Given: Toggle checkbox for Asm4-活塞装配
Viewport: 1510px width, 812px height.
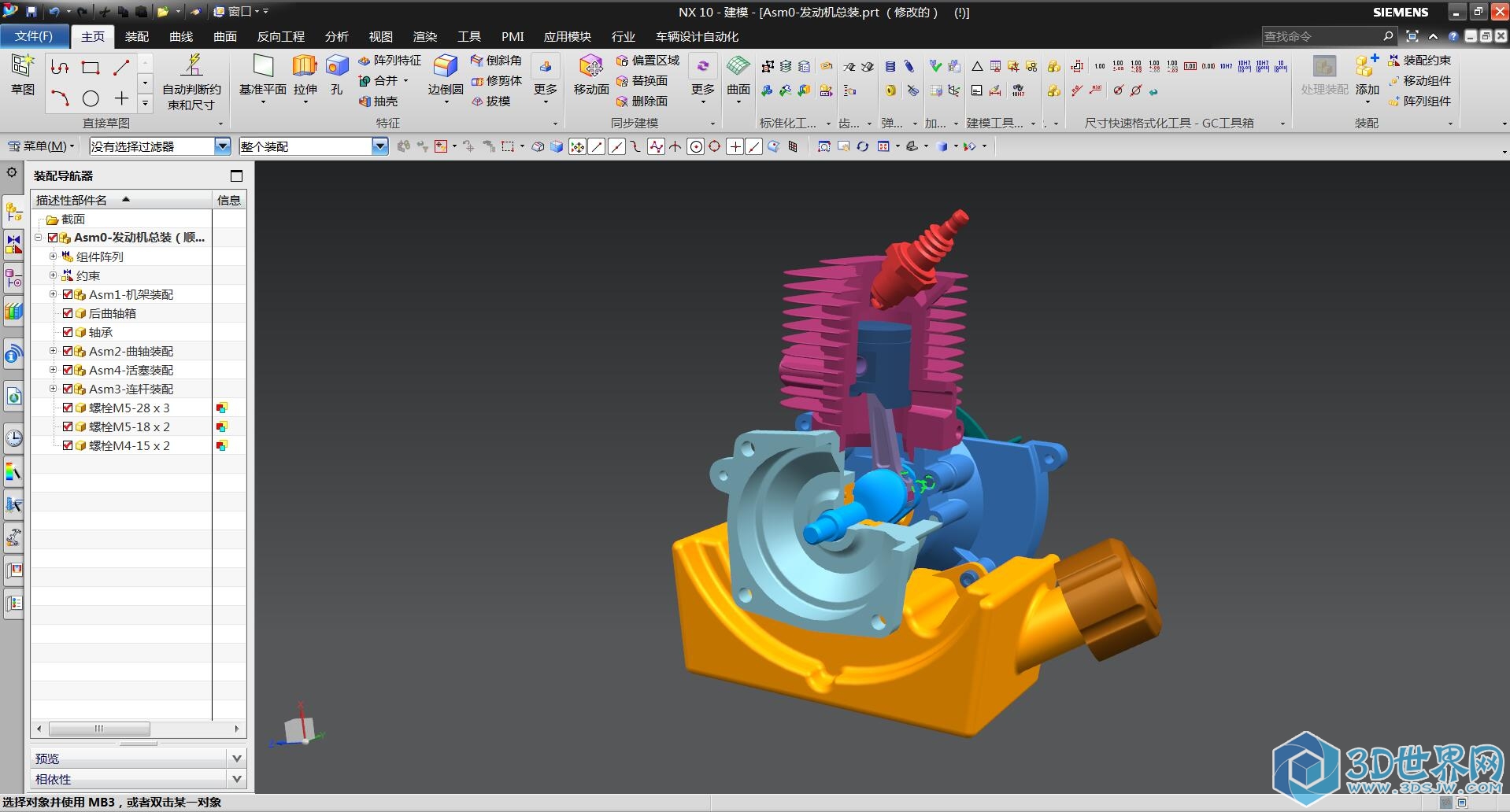Looking at the screenshot, I should click(x=68, y=370).
